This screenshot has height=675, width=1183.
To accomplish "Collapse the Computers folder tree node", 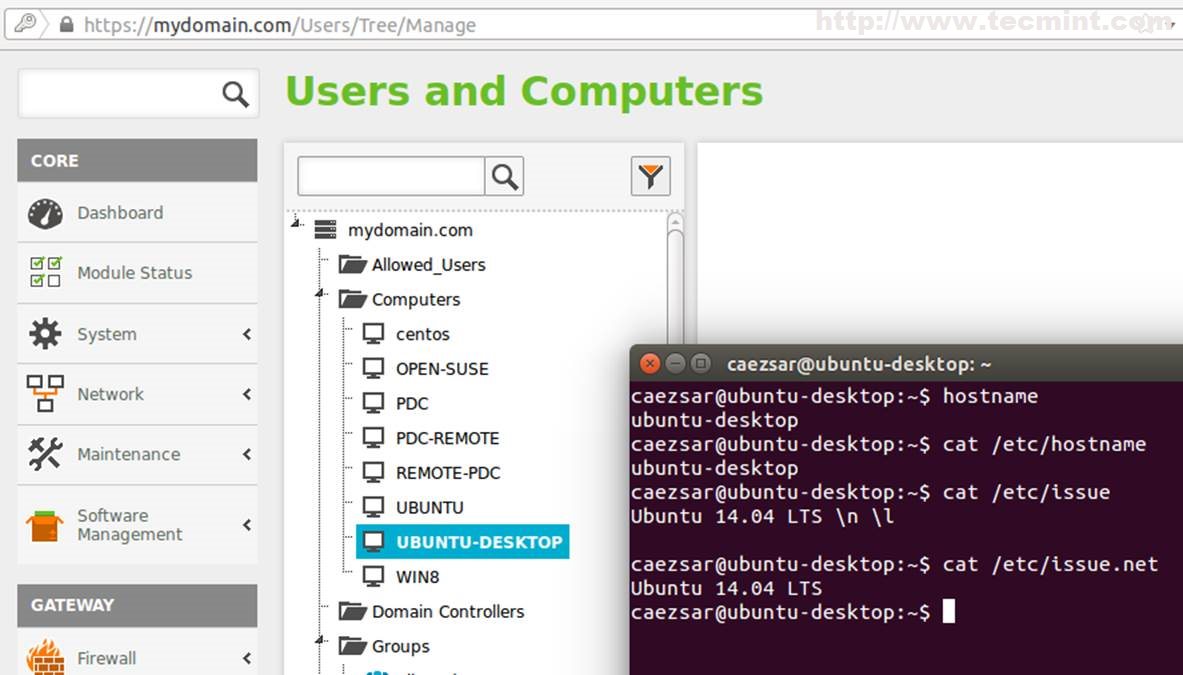I will [x=320, y=294].
